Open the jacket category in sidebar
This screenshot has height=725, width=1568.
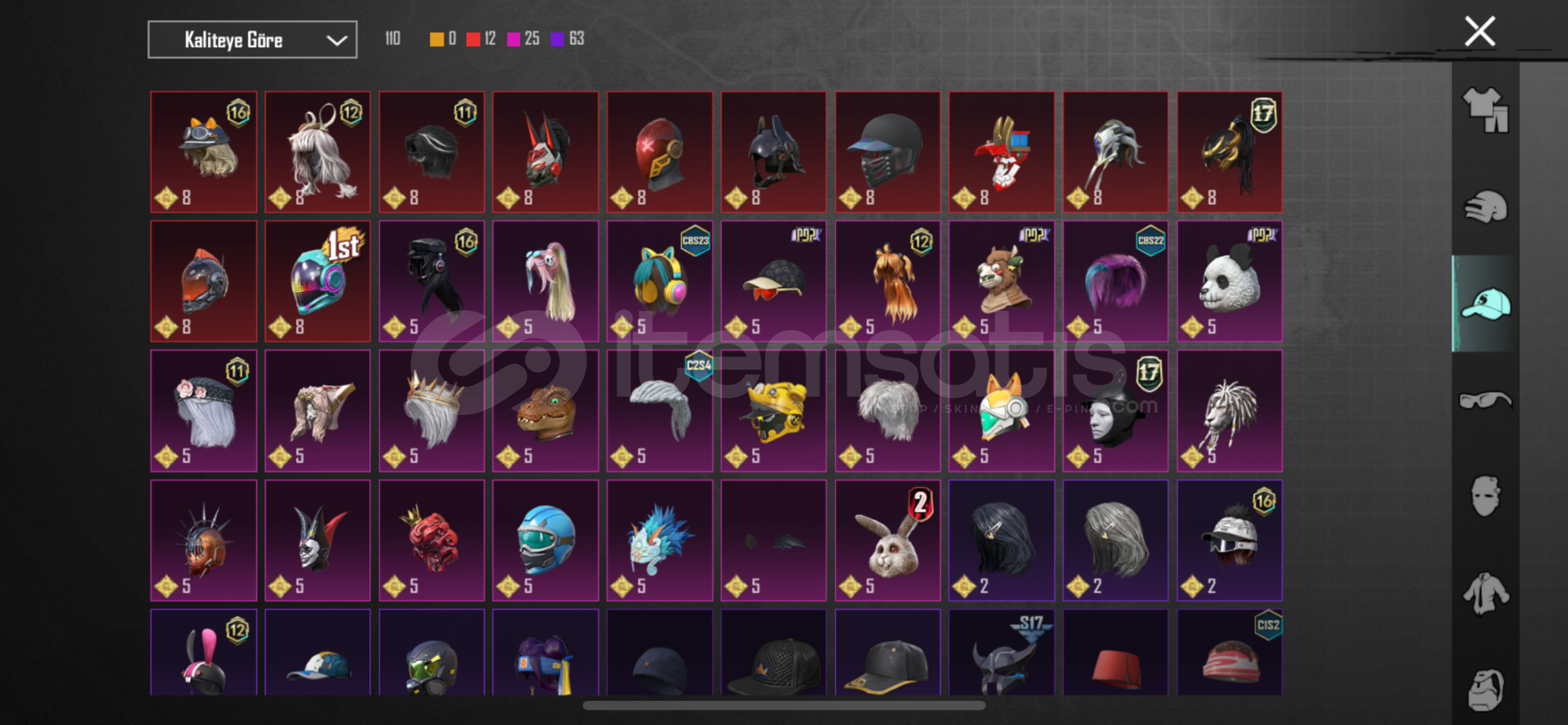tap(1485, 593)
